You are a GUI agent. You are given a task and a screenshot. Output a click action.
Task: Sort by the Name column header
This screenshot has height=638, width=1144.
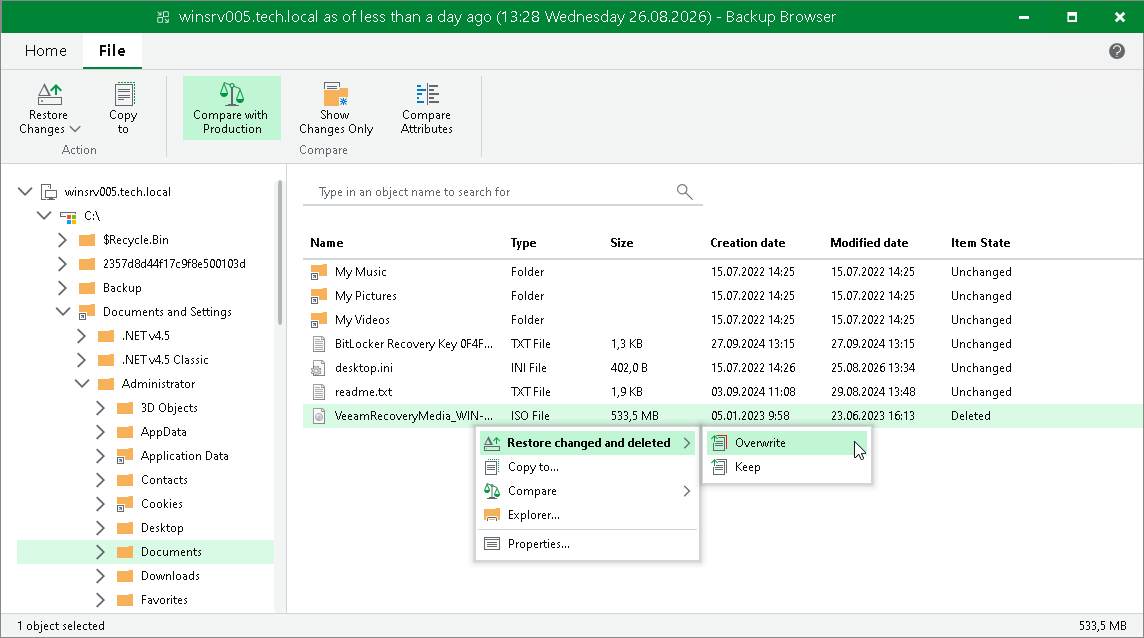327,243
